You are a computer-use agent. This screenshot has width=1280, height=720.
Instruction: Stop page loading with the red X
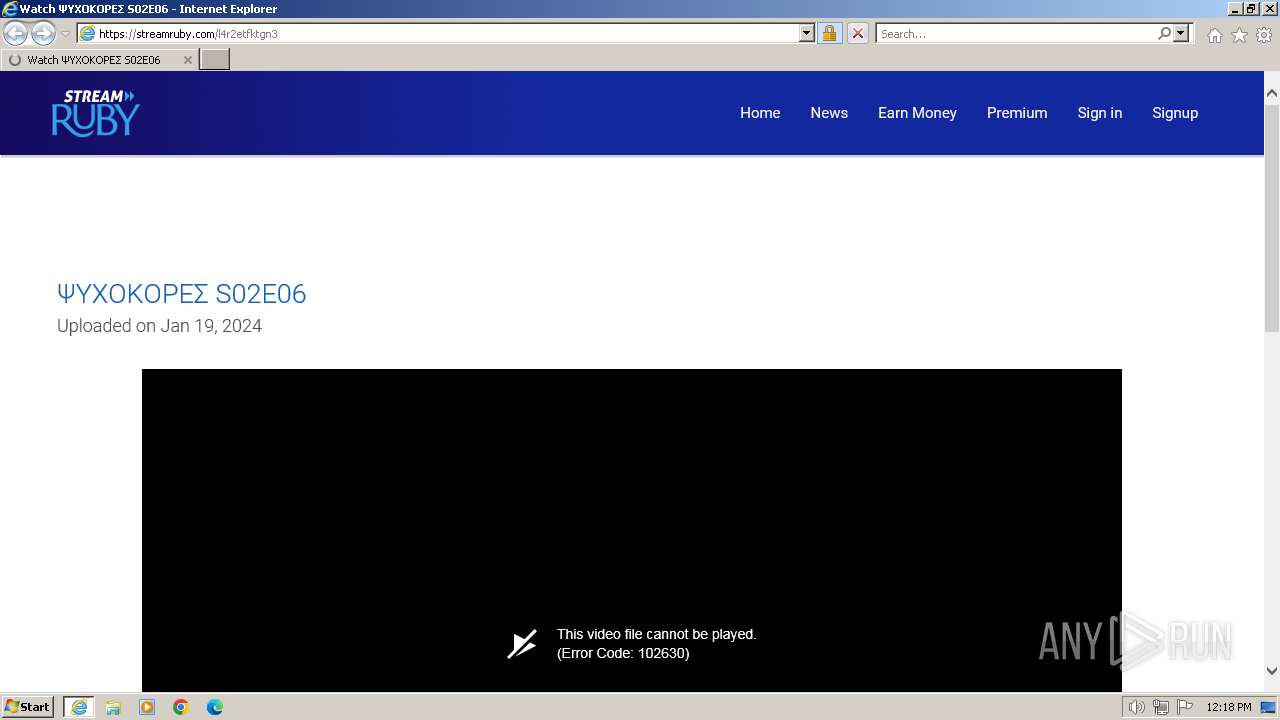[x=857, y=33]
